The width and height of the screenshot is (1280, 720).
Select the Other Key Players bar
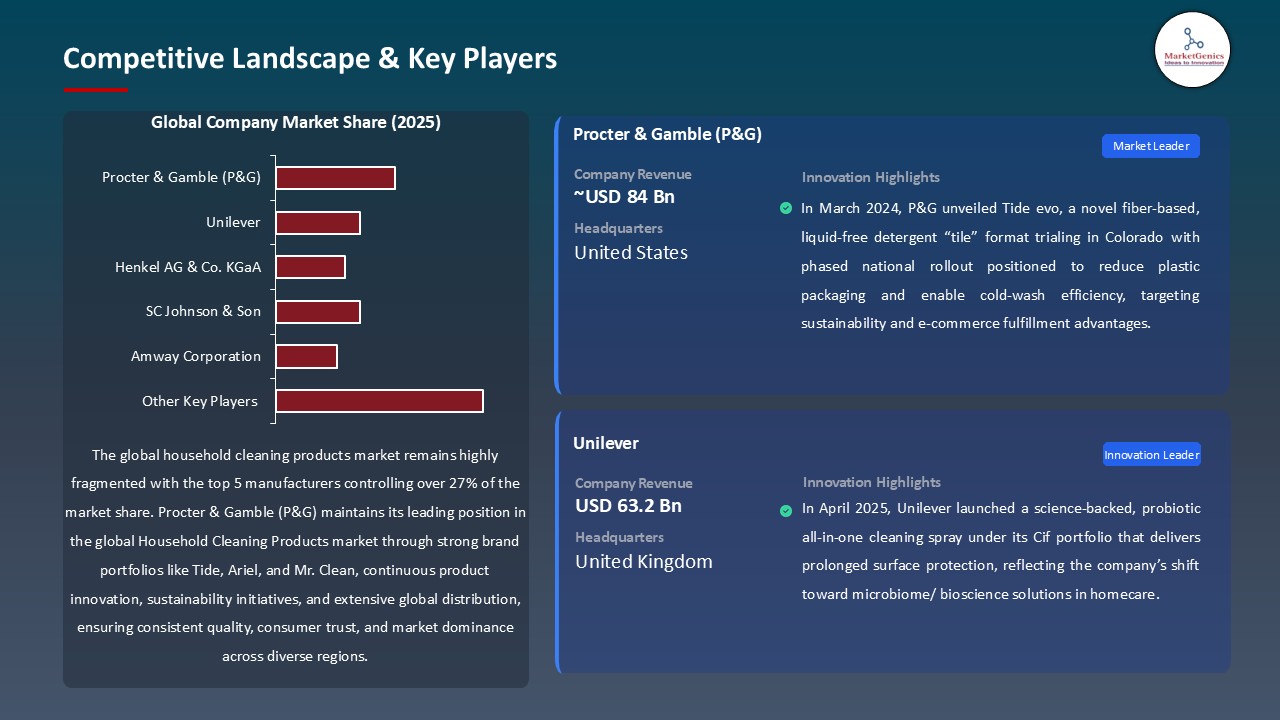[379, 400]
